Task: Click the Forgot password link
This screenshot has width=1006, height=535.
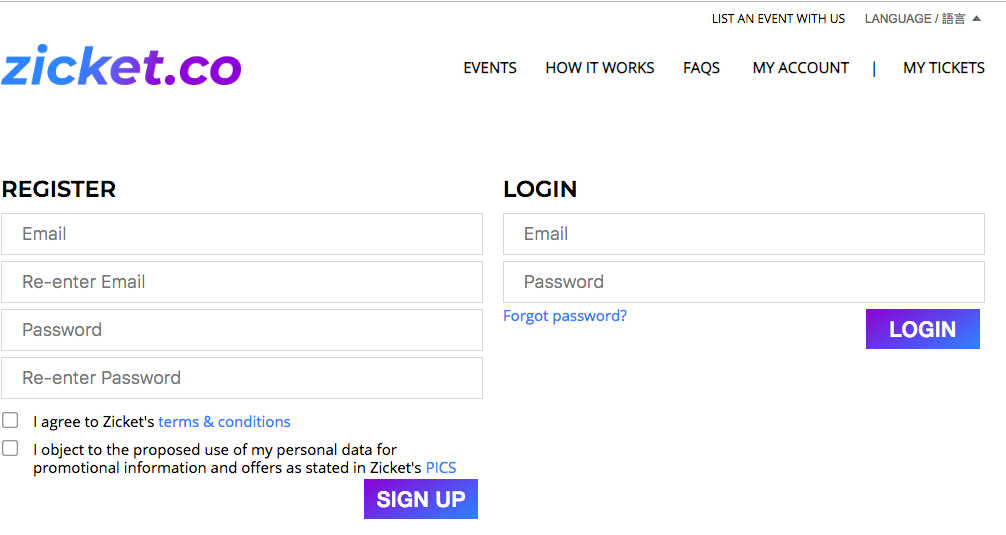Action: click(x=565, y=316)
